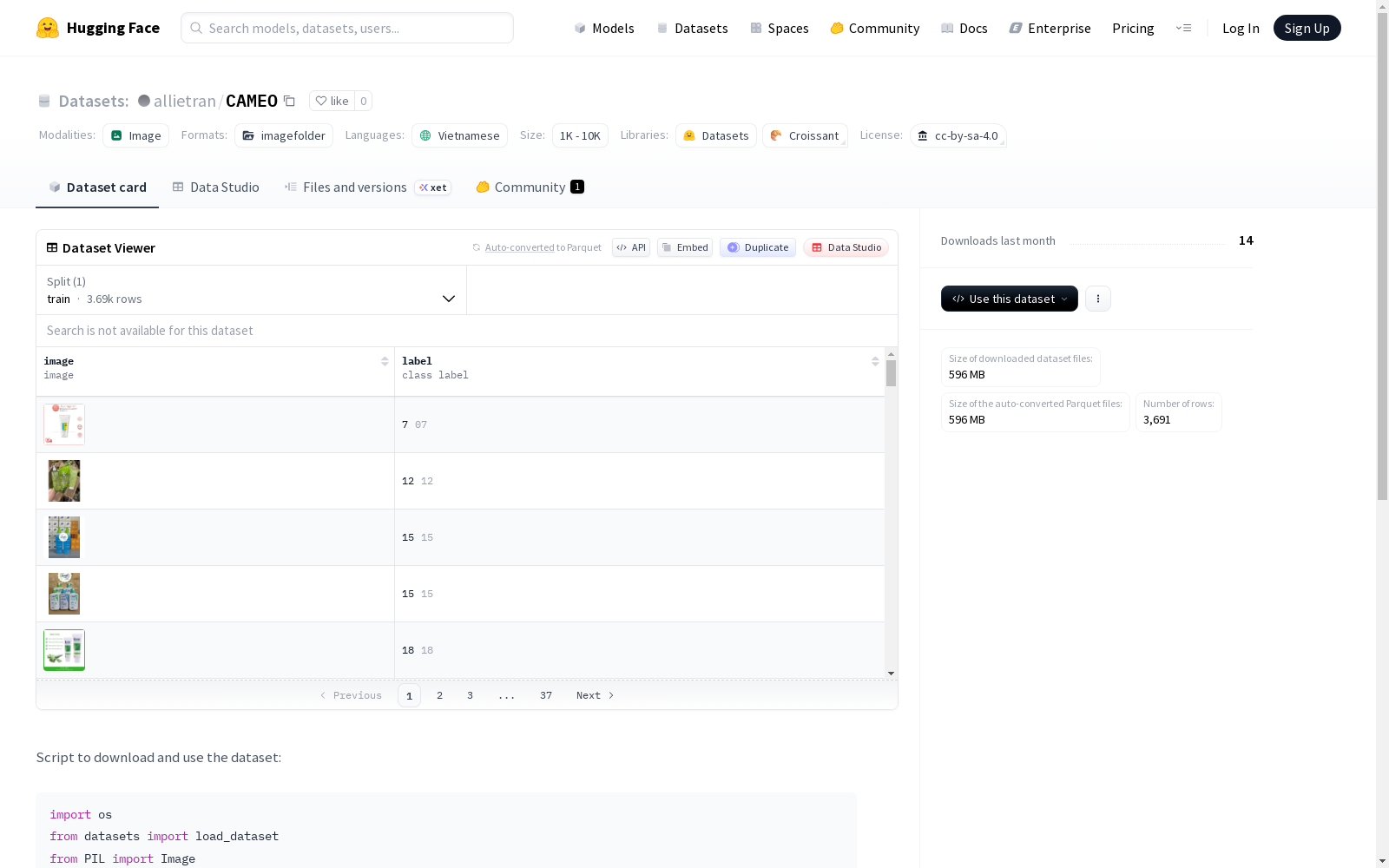Click the Embed button

click(685, 247)
